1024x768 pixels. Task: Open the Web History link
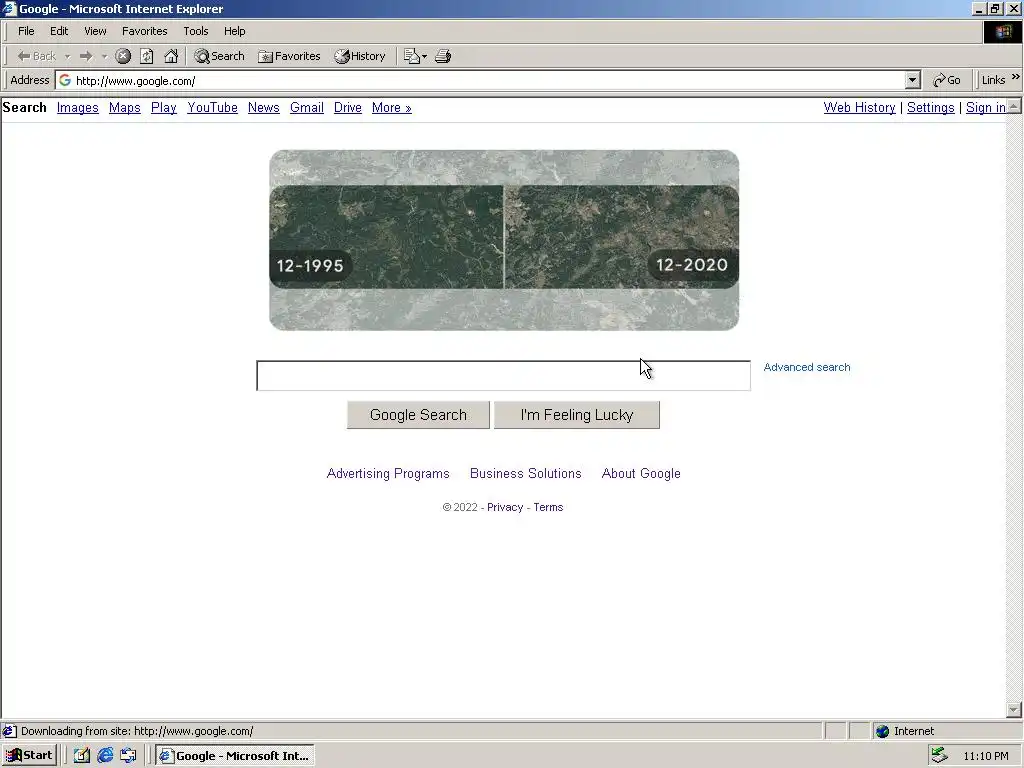[859, 108]
